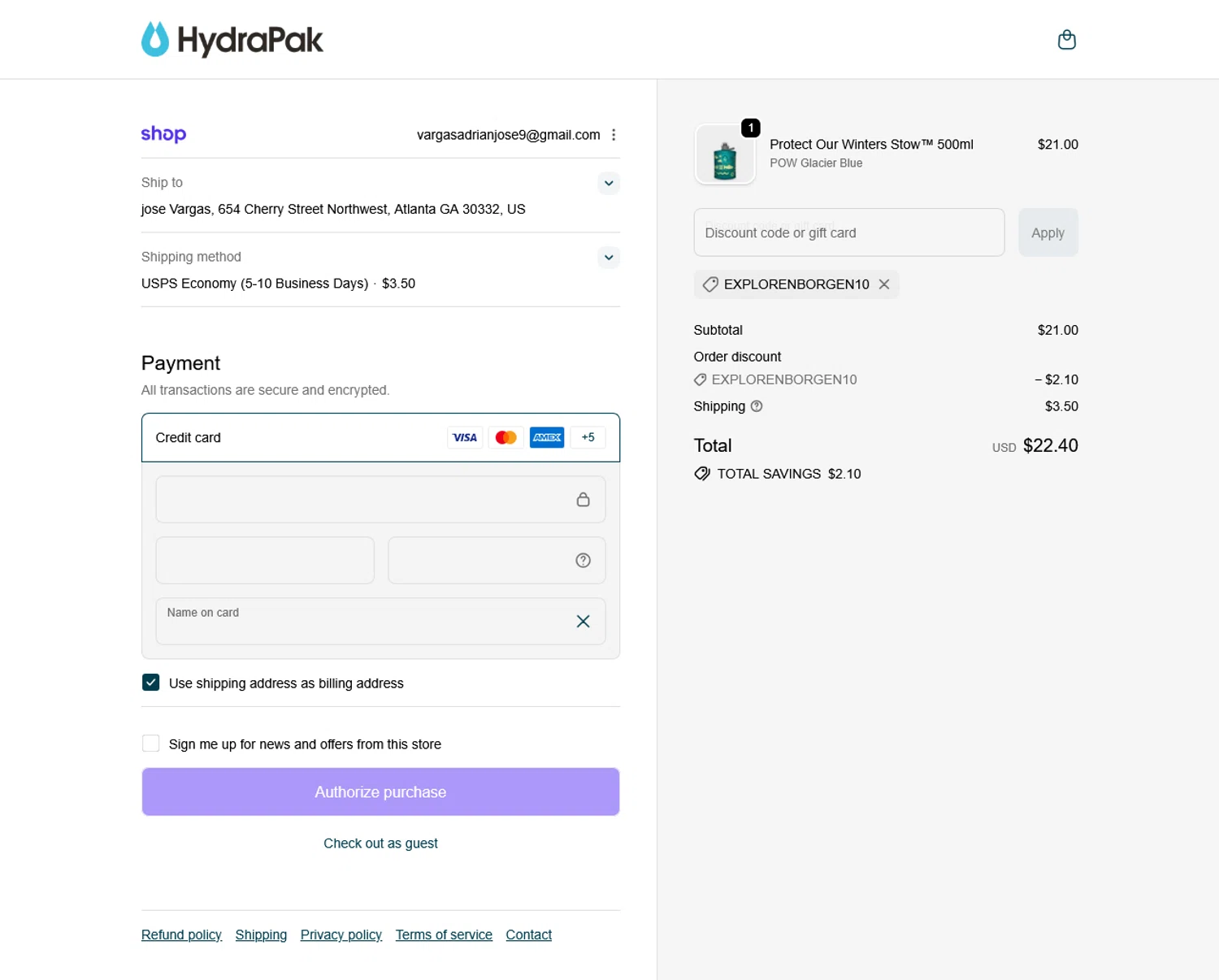Viewport: 1219px width, 980px height.
Task: Click the Amex card icon
Action: pyautogui.click(x=547, y=438)
